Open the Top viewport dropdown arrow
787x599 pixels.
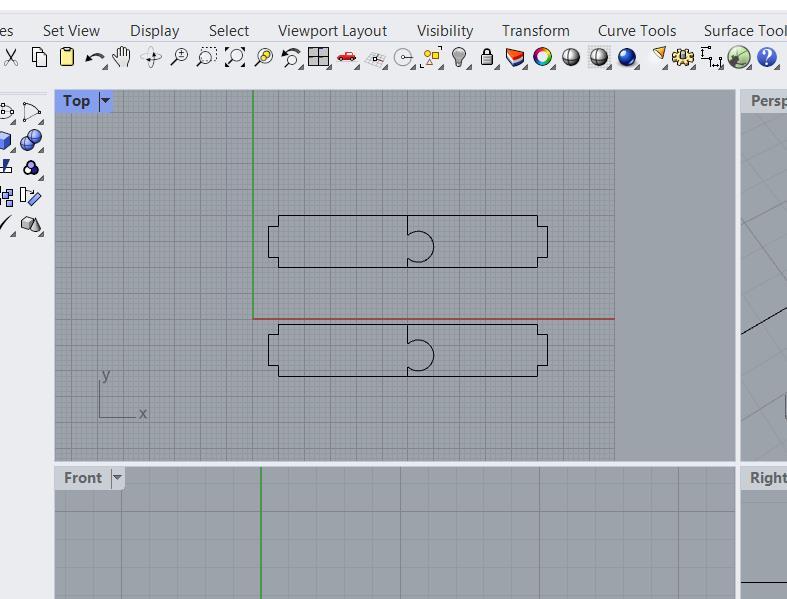pyautogui.click(x=105, y=101)
